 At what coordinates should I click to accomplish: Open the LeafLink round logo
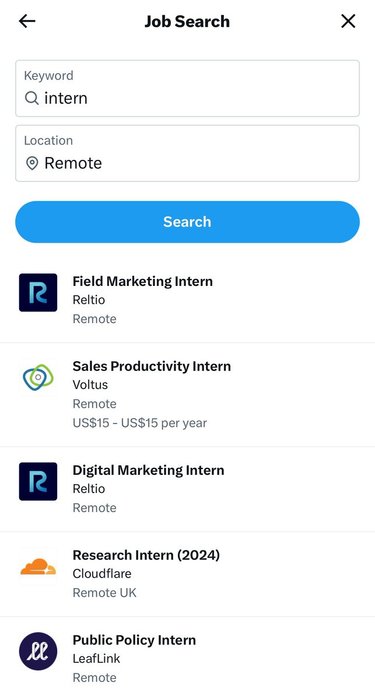[x=38, y=651]
